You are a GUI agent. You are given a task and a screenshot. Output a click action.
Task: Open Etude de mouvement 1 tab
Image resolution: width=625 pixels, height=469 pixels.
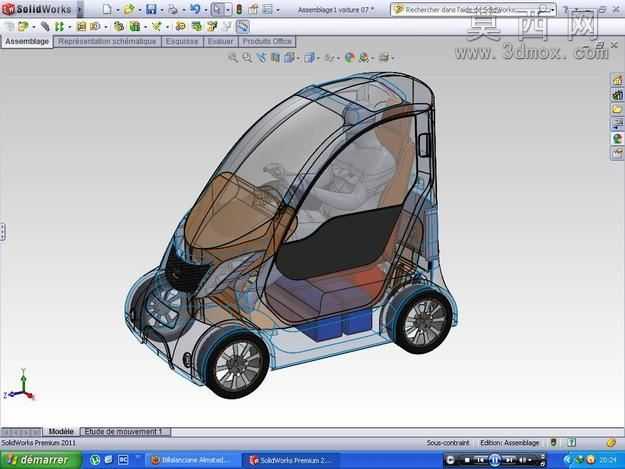(x=124, y=432)
